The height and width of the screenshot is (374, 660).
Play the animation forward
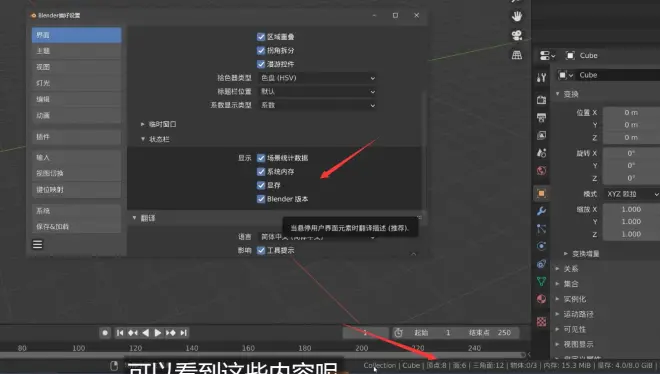point(158,333)
